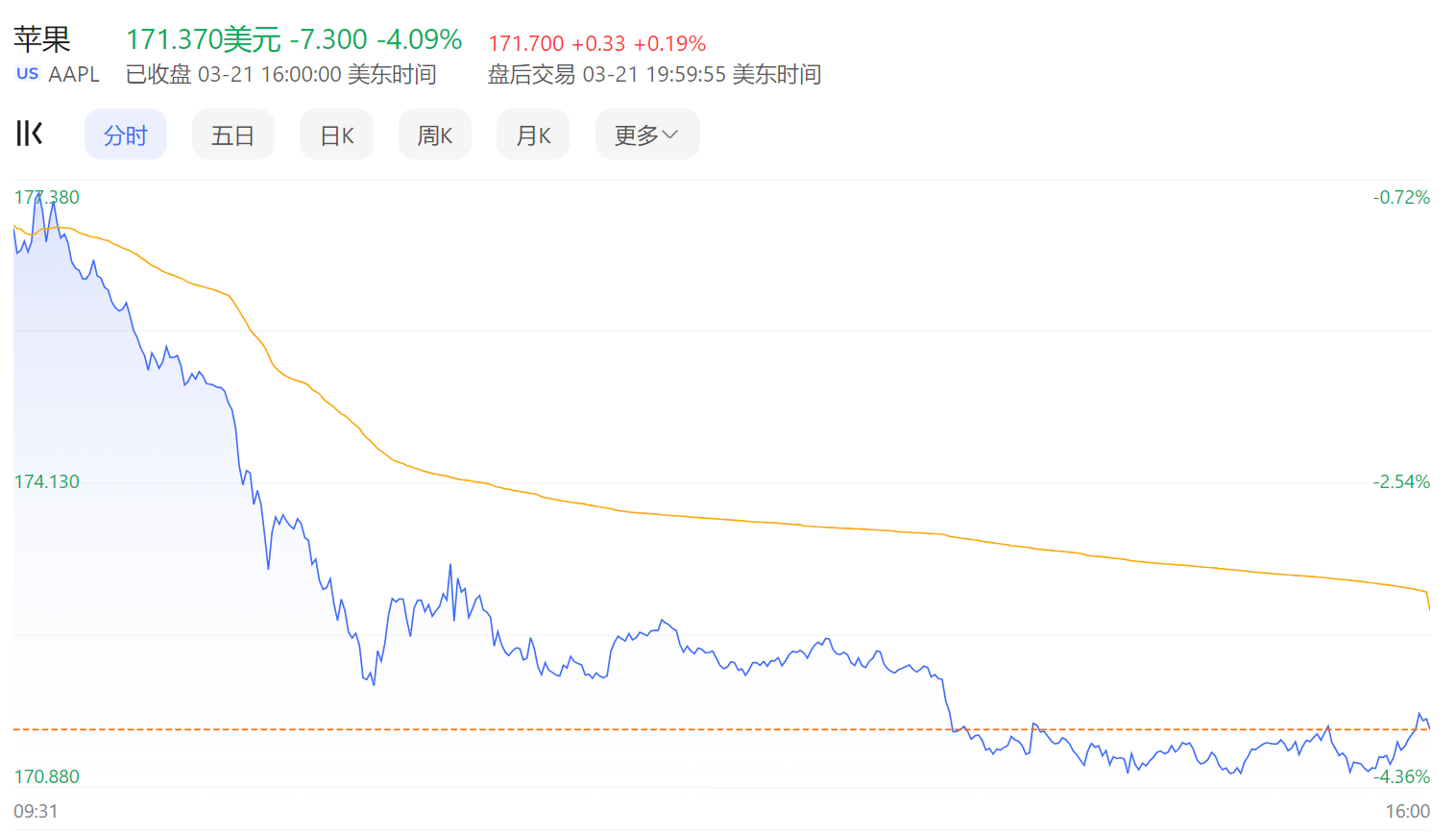This screenshot has width=1456, height=835.
Task: Select the 分时 intraday chart tab
Action: point(126,134)
